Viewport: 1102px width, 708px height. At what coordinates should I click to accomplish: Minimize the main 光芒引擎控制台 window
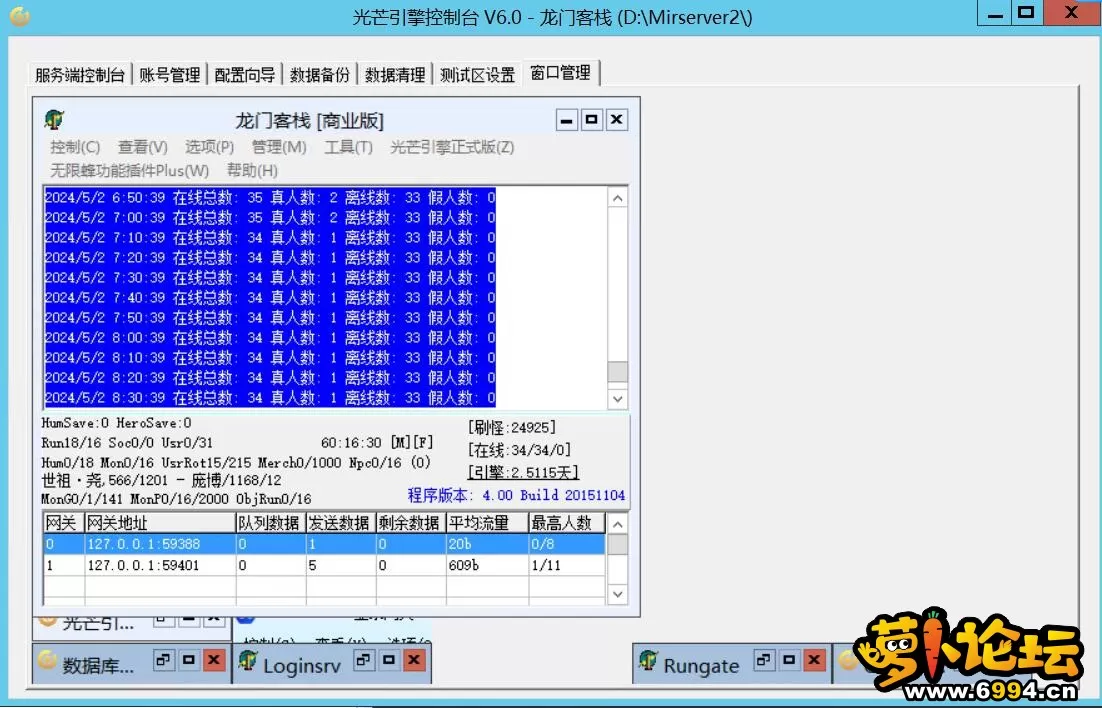coord(994,13)
